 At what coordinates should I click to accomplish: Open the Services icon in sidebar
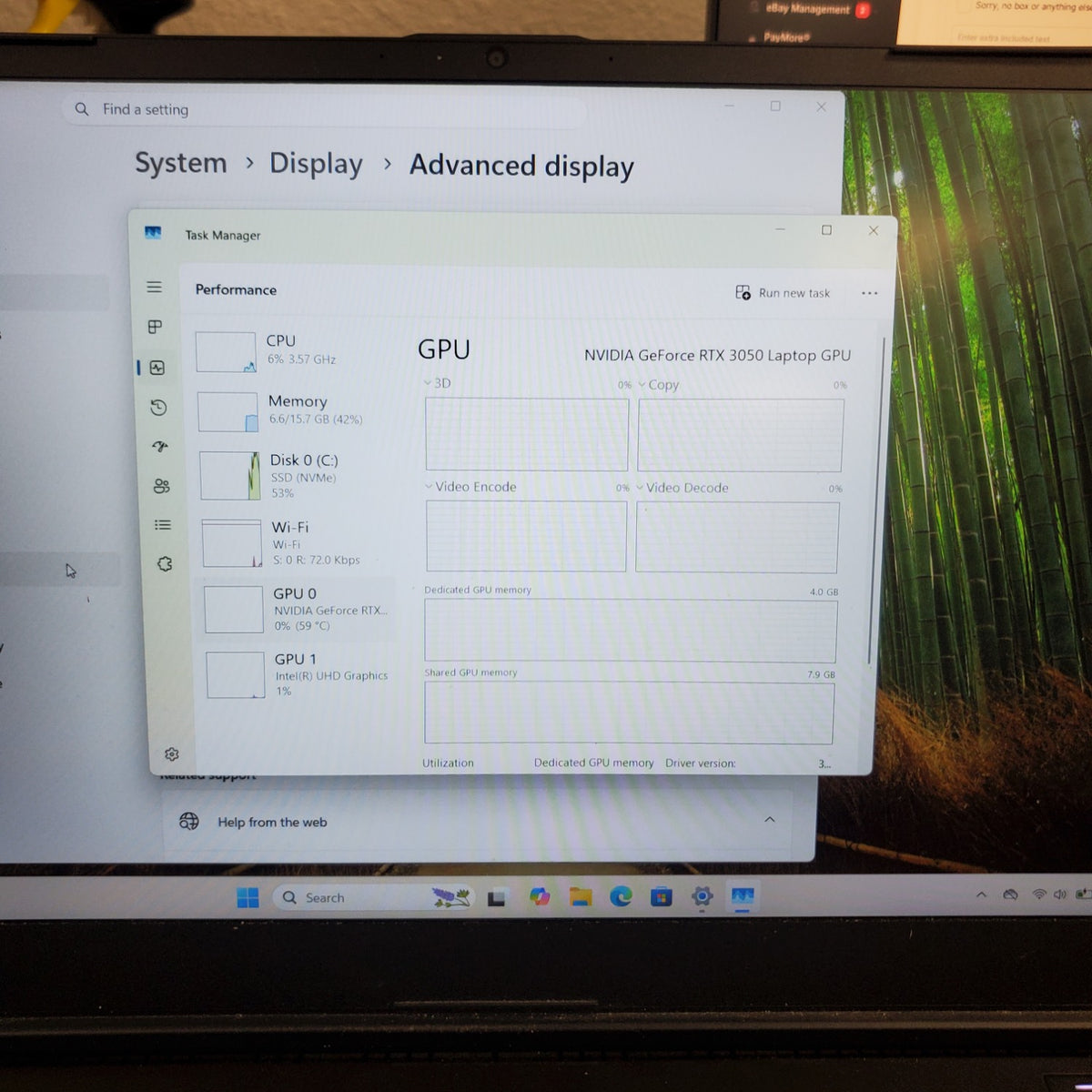(x=165, y=564)
